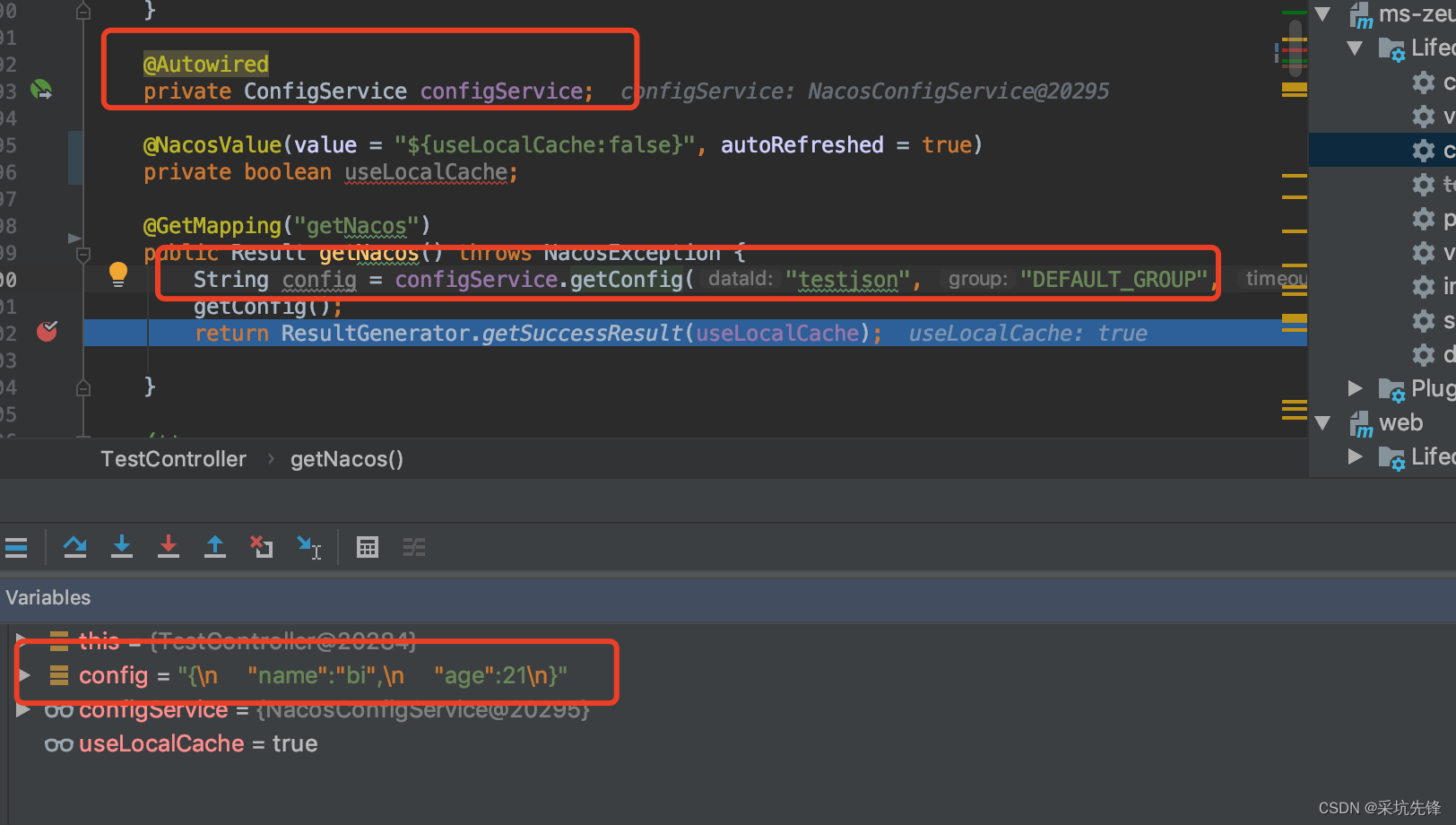The width and height of the screenshot is (1456, 825).
Task: Click the gear icon beside goal 't'
Action: click(1424, 185)
